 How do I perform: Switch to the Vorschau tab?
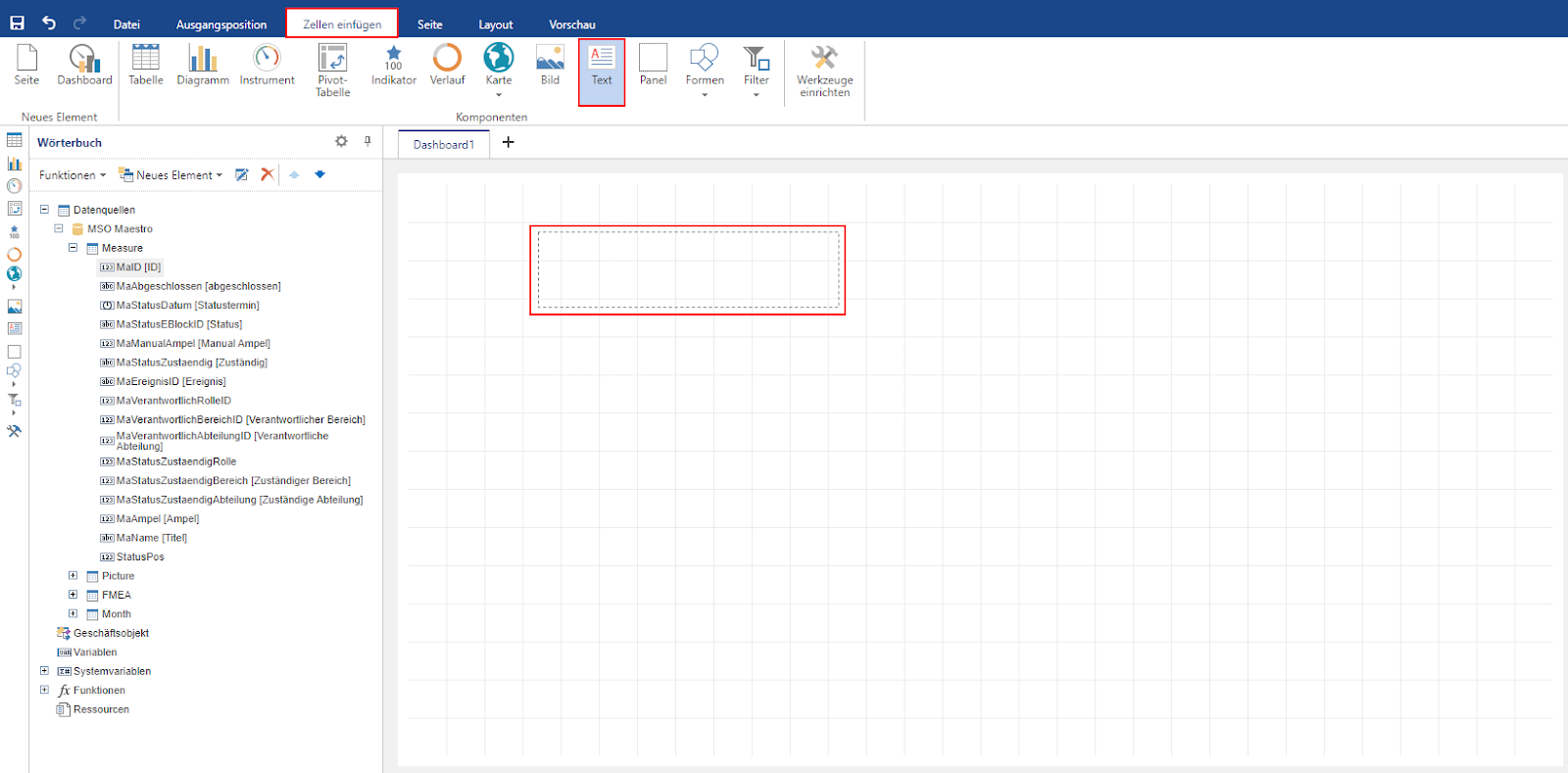(x=572, y=24)
